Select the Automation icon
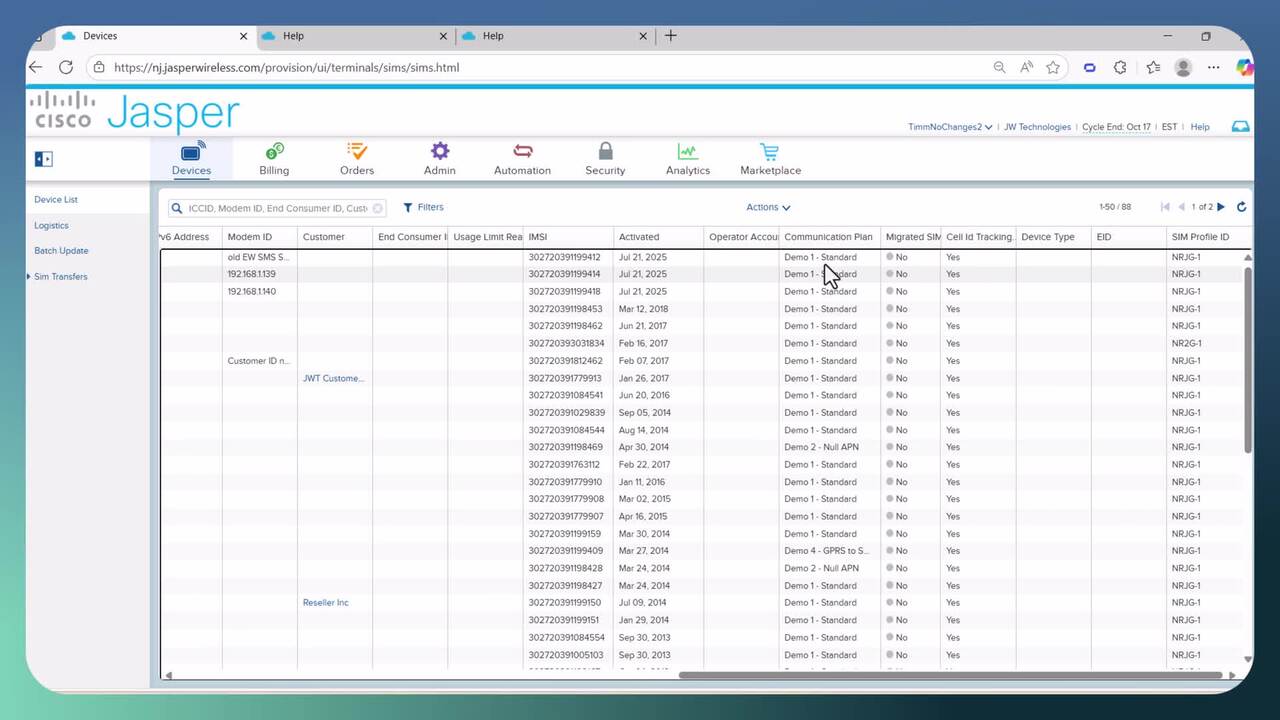 click(522, 152)
